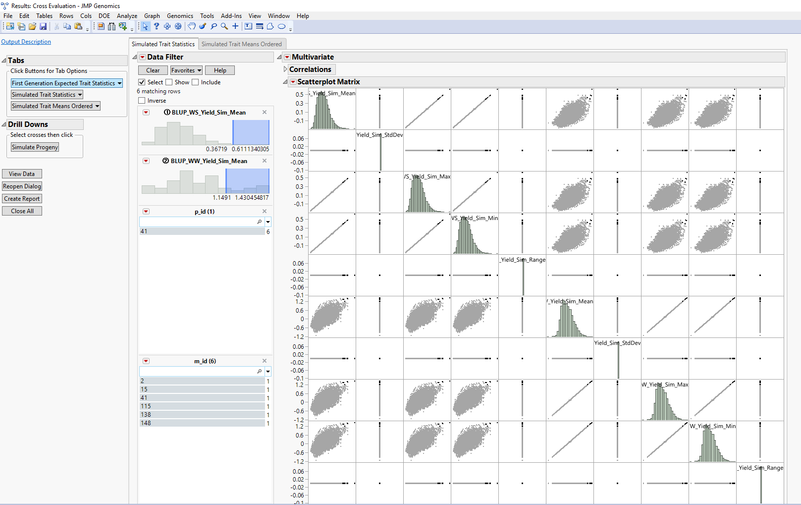Open the Genomics menu
Image resolution: width=801 pixels, height=505 pixels.
pos(180,16)
